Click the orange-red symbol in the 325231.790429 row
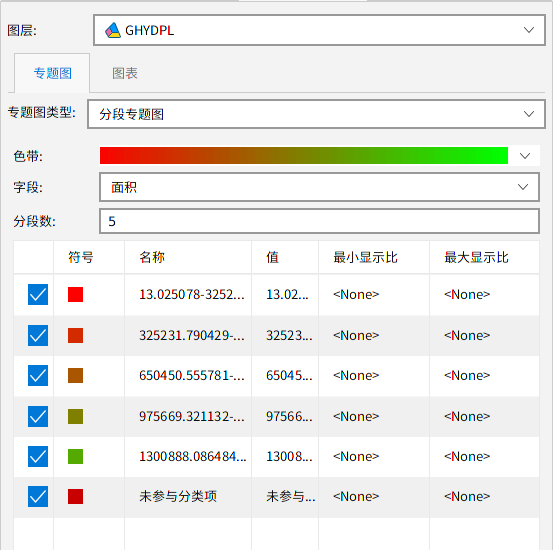Image resolution: width=553 pixels, height=550 pixels. click(x=75, y=336)
